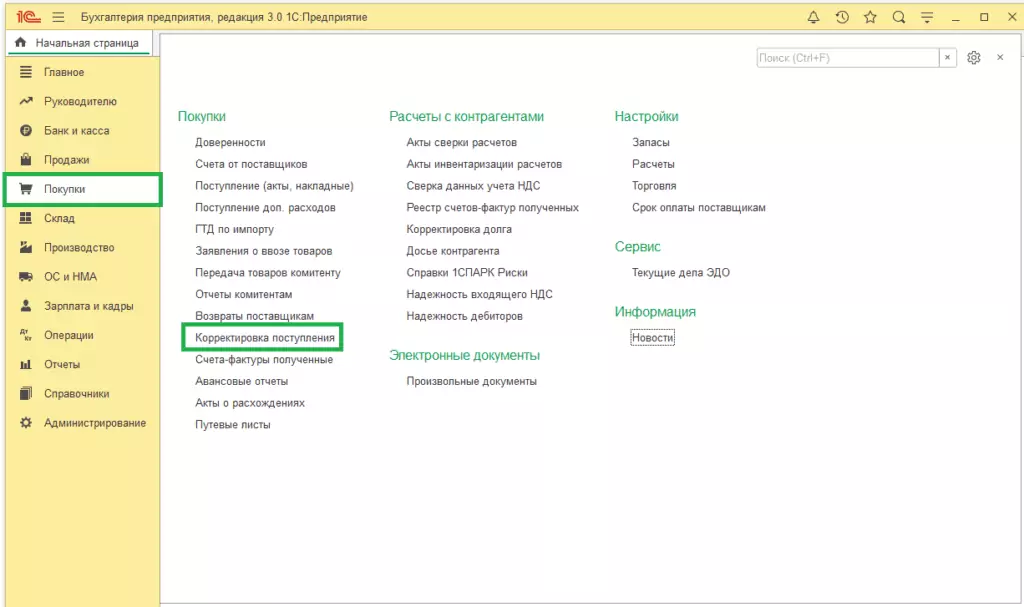
Task: Click the notifications bell icon
Action: (x=813, y=18)
